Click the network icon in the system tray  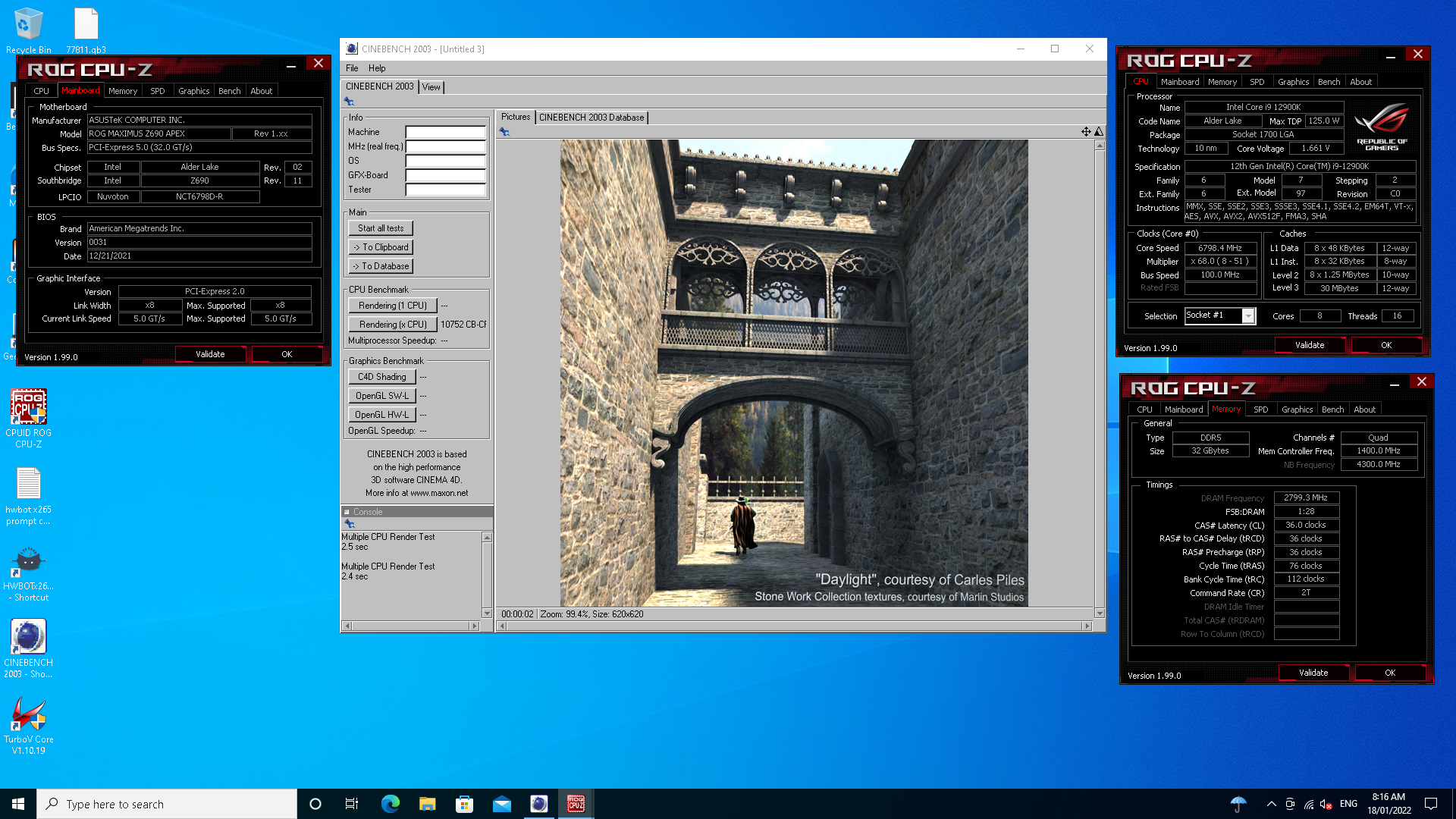[x=1309, y=804]
